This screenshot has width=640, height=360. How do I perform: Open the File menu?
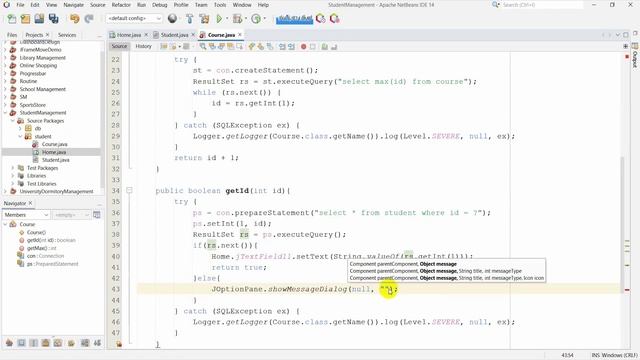click(20, 5)
